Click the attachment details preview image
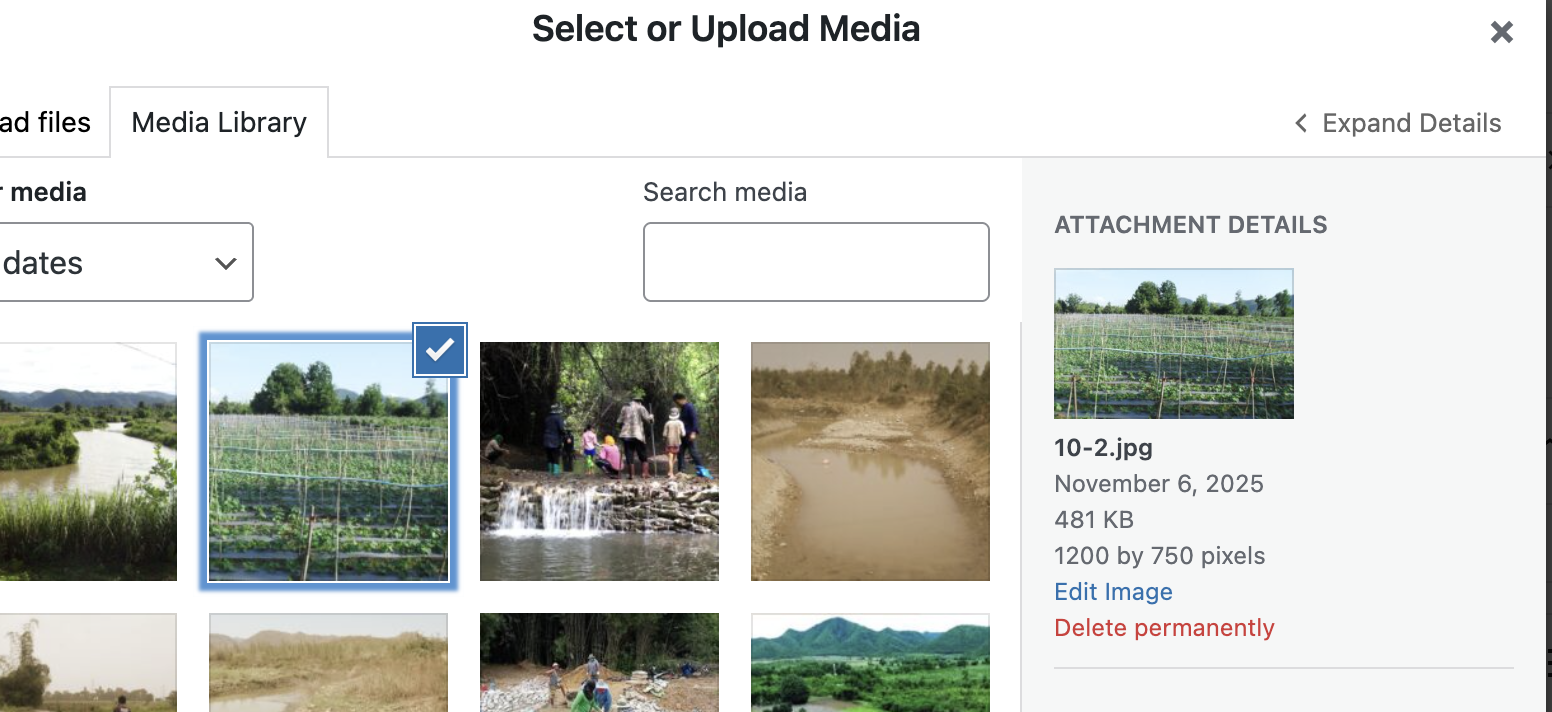The width and height of the screenshot is (1552, 712). [x=1173, y=343]
